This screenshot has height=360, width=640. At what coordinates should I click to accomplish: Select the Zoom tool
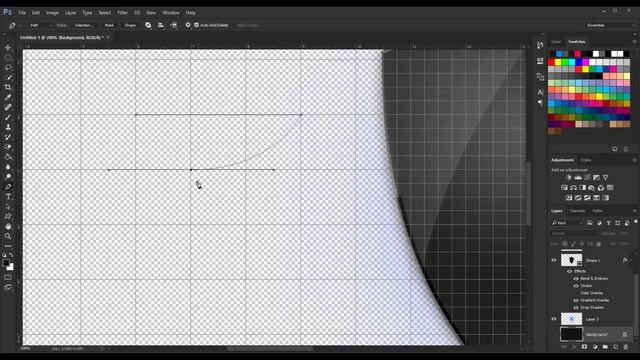pyautogui.click(x=8, y=236)
